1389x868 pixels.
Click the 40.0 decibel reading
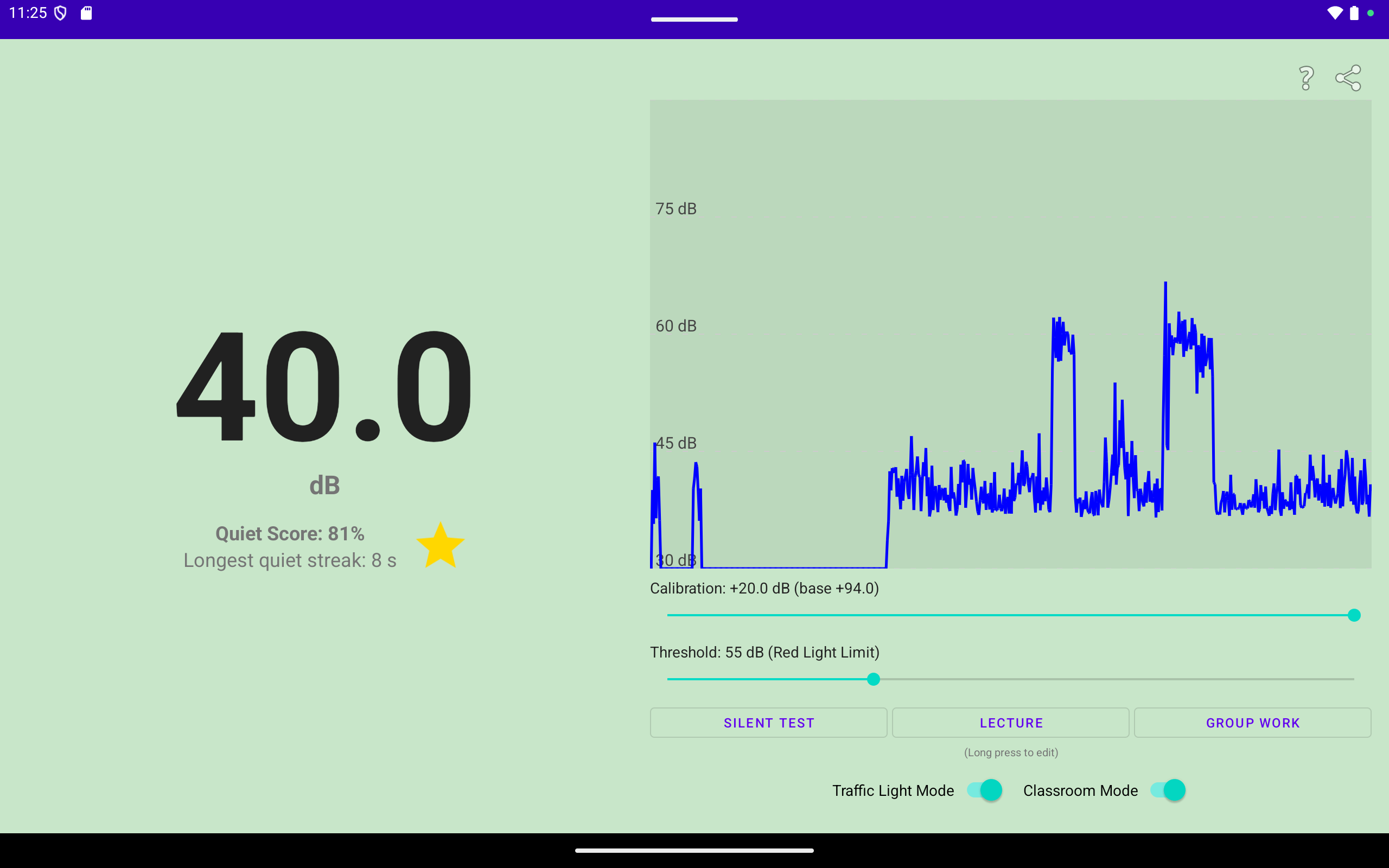pos(324,386)
